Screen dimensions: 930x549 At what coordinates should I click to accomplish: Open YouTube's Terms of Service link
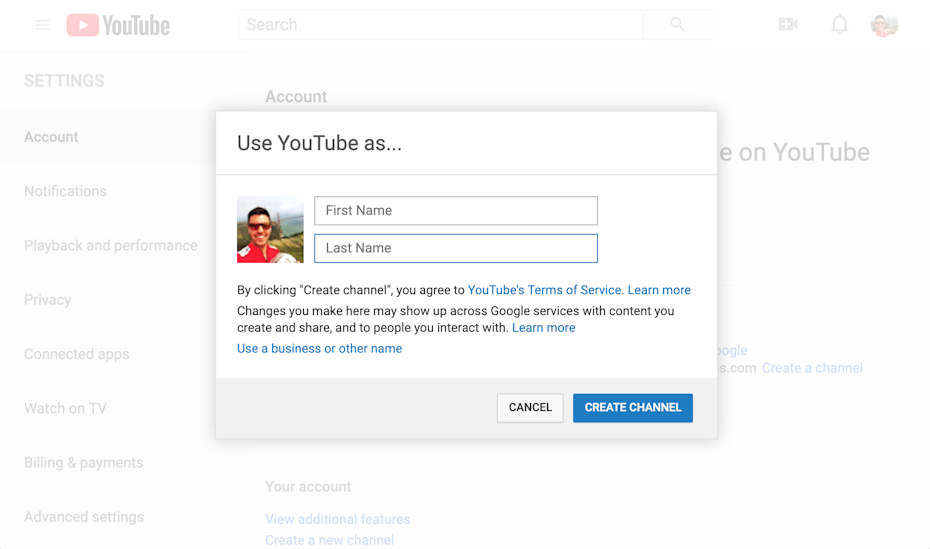[545, 290]
